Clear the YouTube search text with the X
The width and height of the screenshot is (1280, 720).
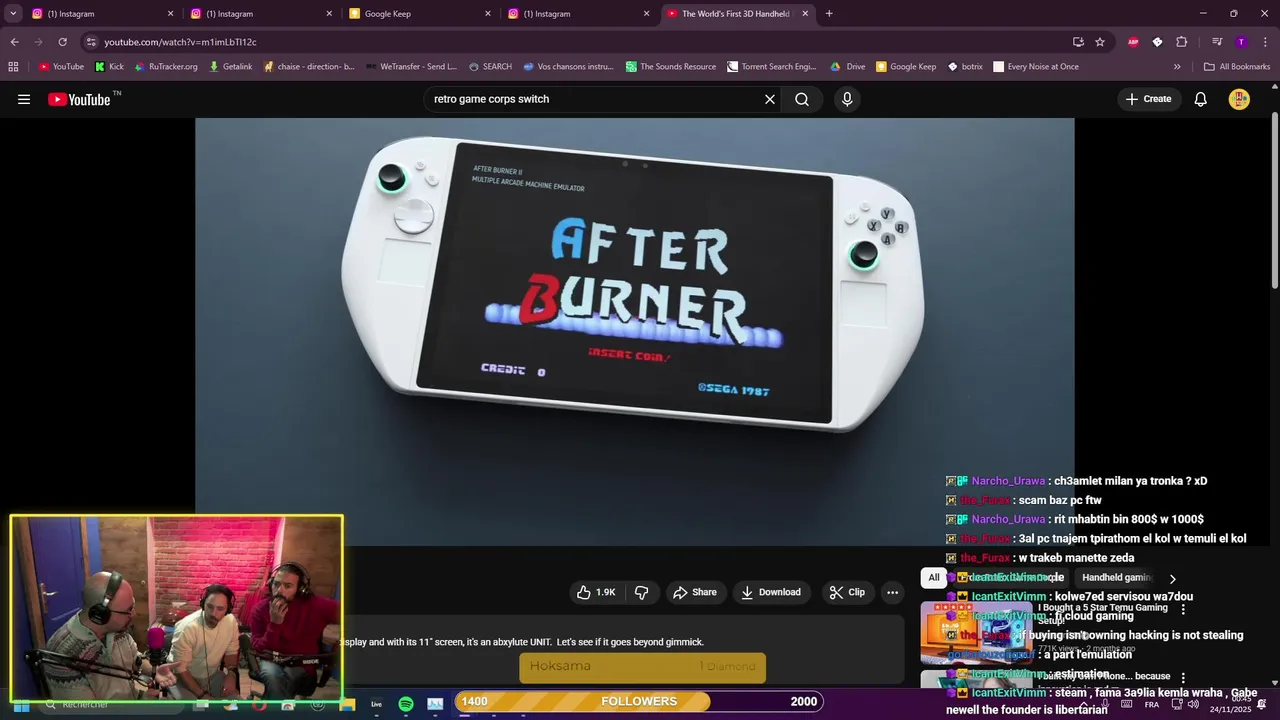click(x=770, y=99)
